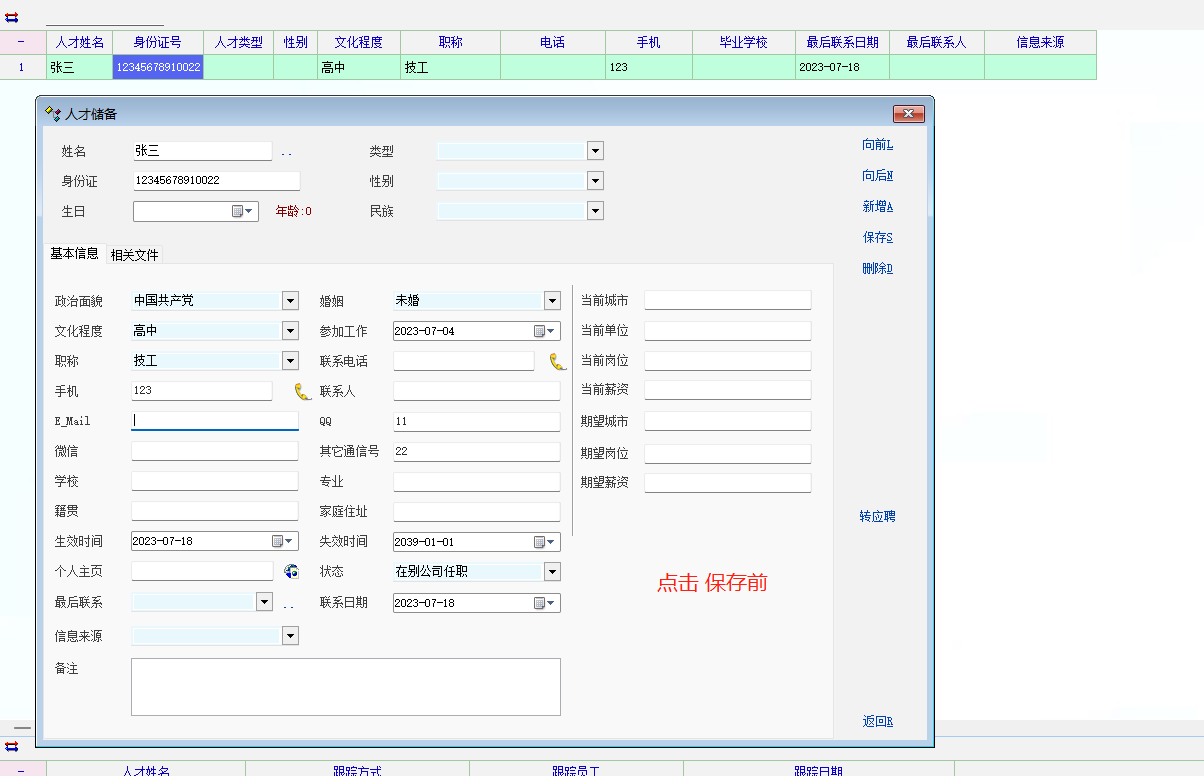
Task: Click the phone icon beside 手机 field
Action: click(302, 391)
